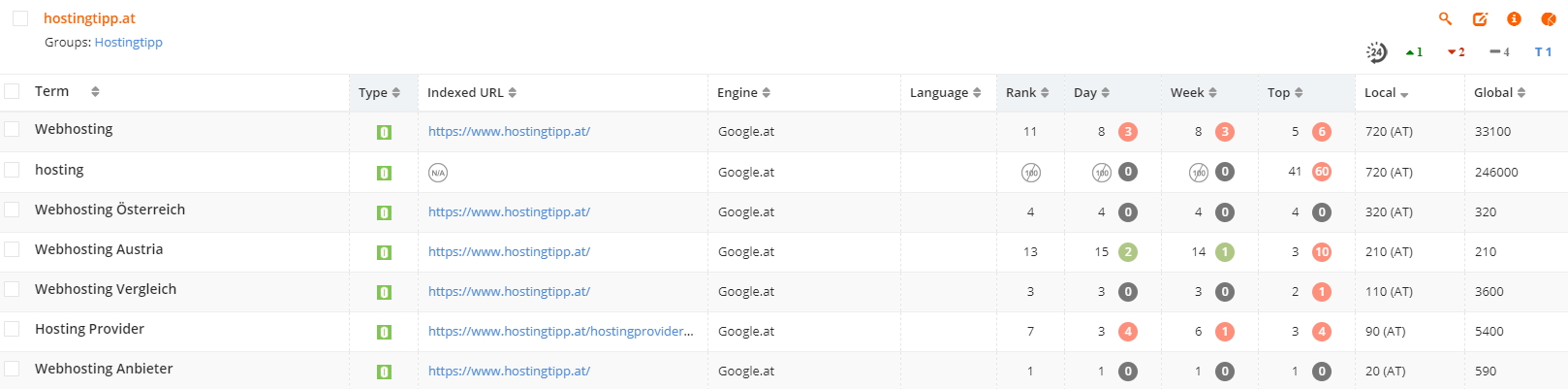Screen dimensions: 1568x389
Task: Select the Webhosting Anbieter row checkbox
Action: [12, 369]
